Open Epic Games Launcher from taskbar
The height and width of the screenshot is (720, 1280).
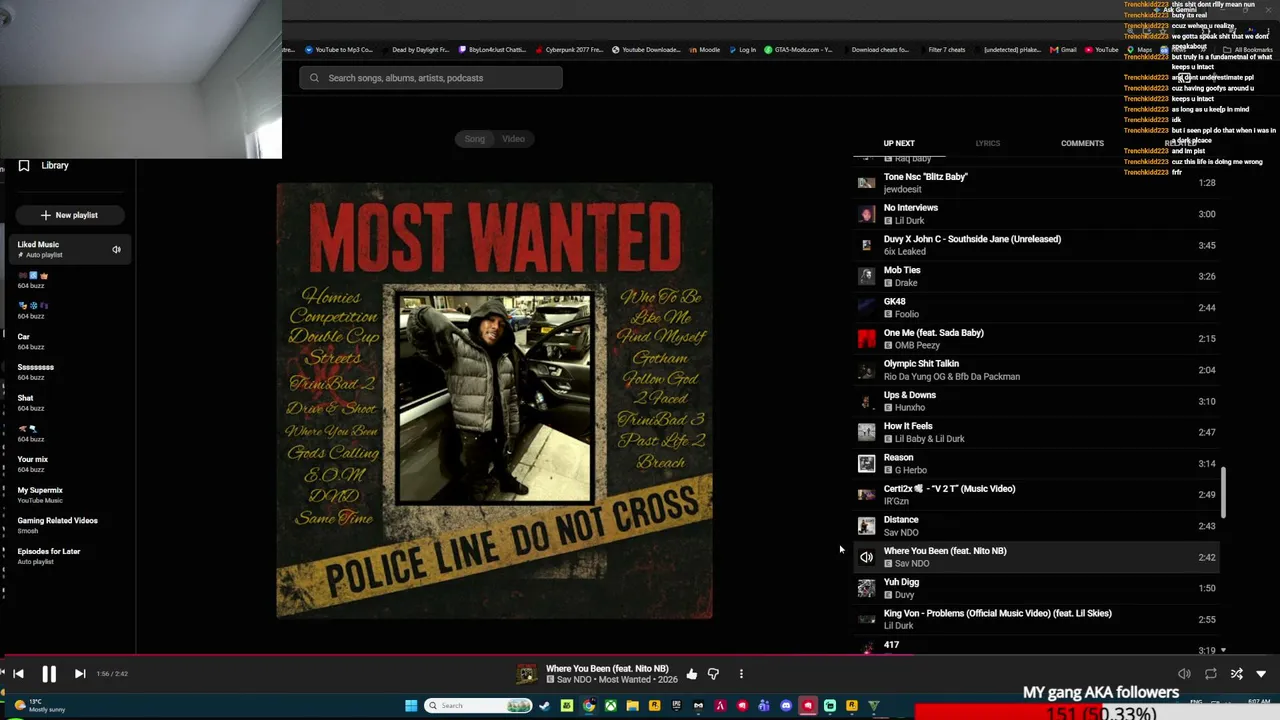coord(676,706)
